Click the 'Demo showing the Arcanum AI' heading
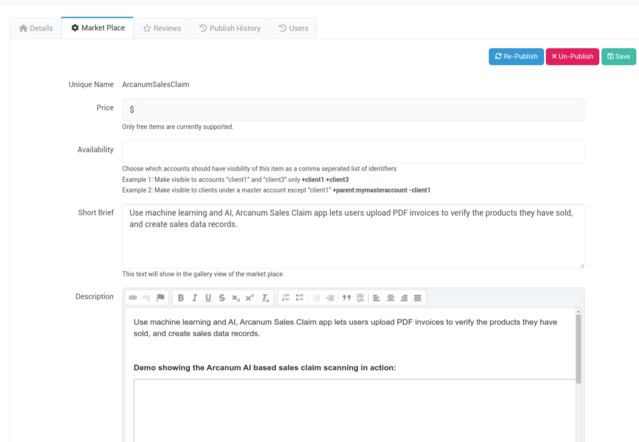639x442 pixels. [x=264, y=367]
